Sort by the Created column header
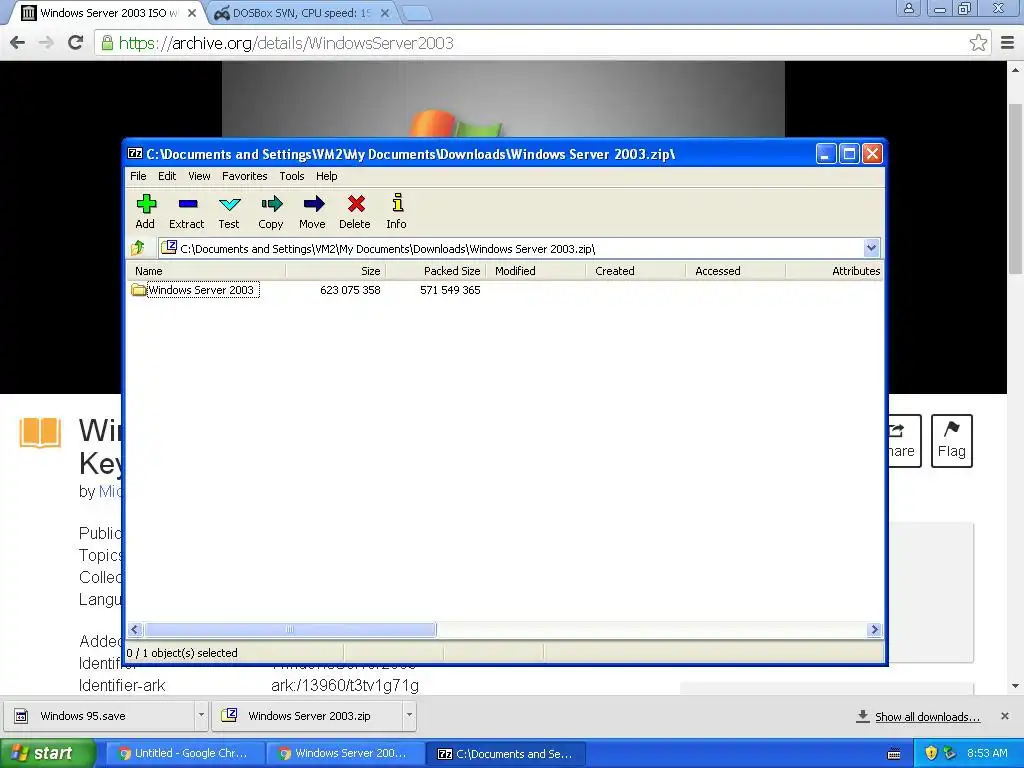 (x=635, y=271)
